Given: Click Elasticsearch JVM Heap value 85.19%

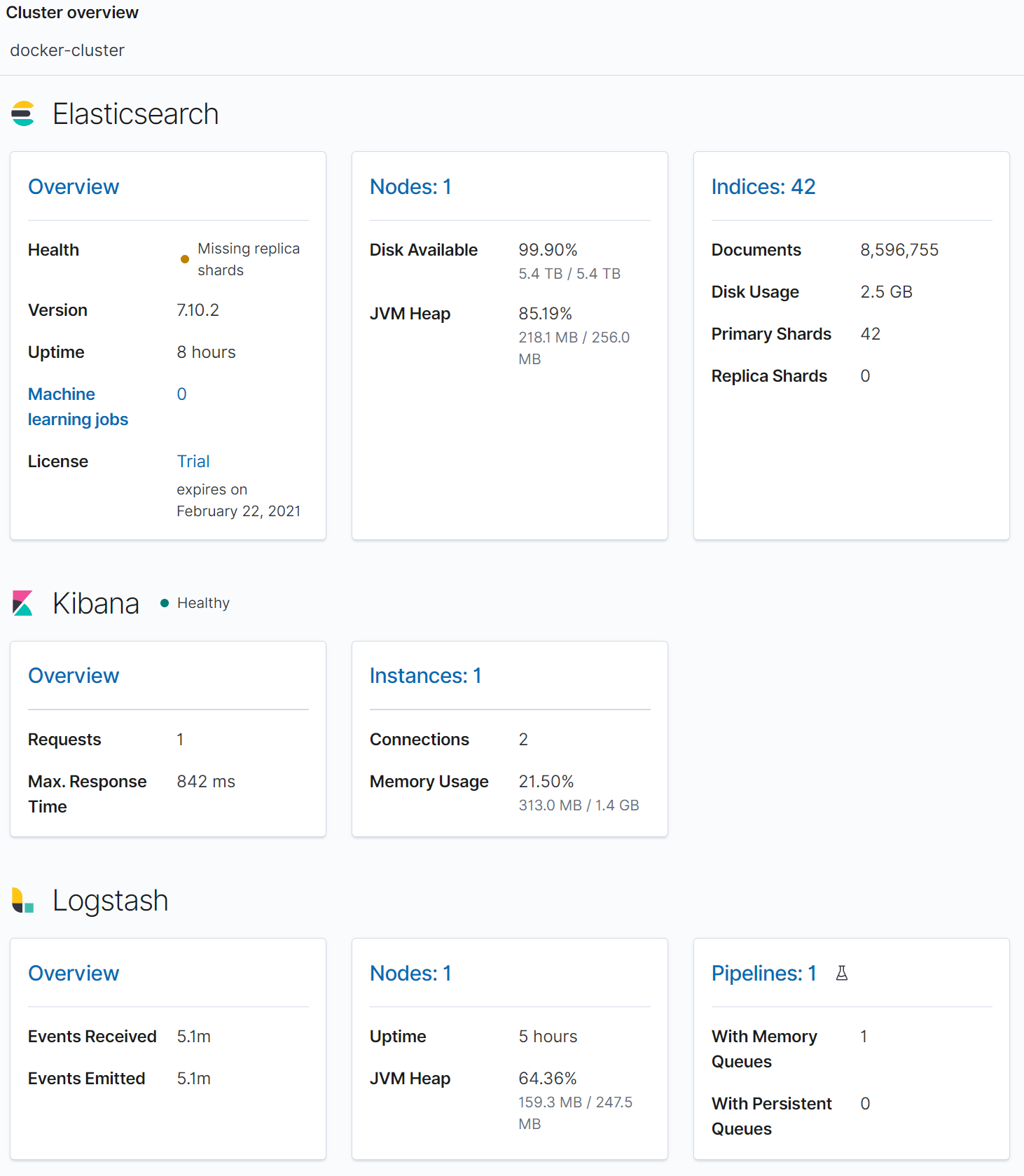Looking at the screenshot, I should (545, 313).
